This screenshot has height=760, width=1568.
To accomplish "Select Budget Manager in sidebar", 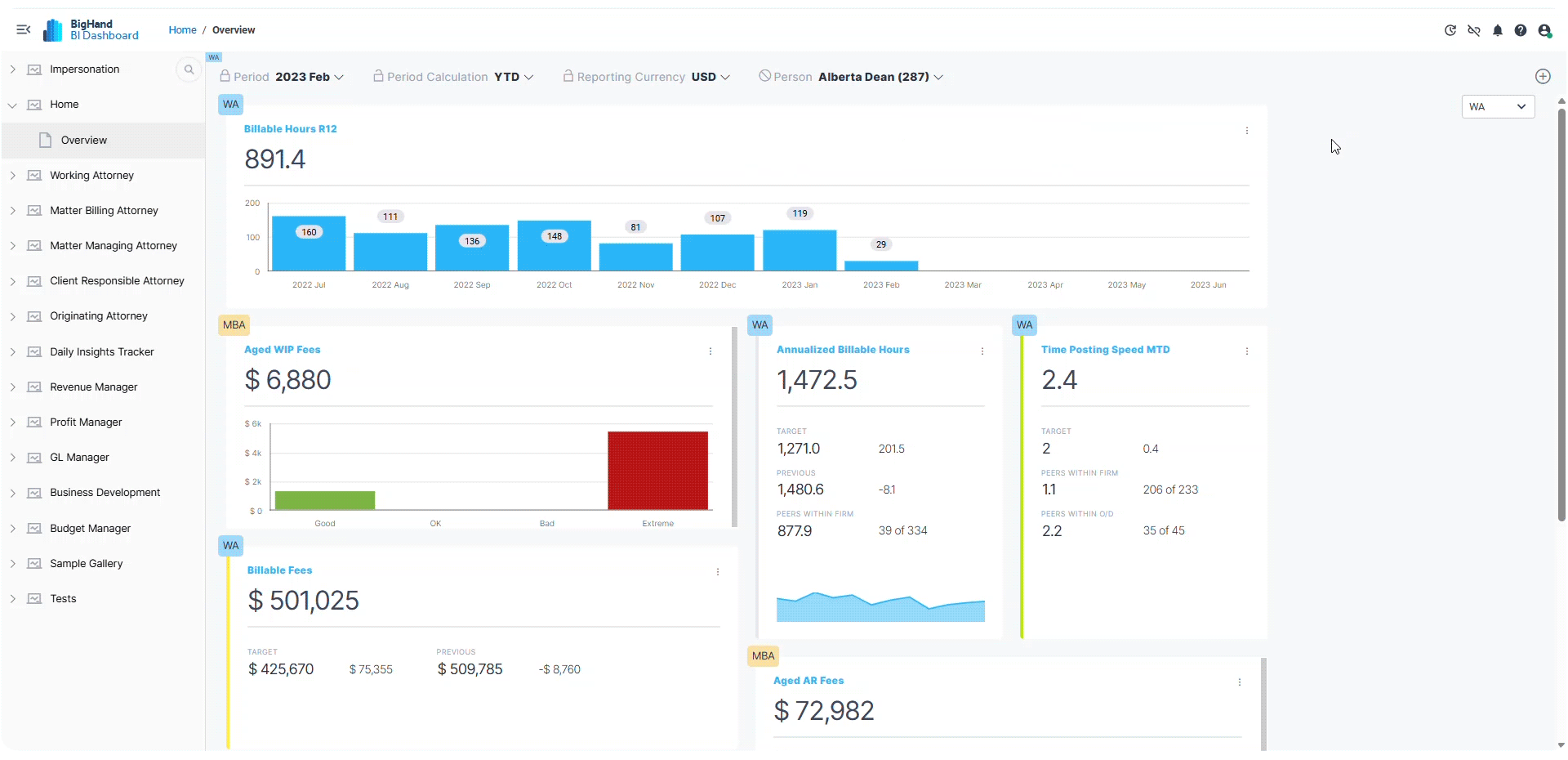I will tap(90, 529).
